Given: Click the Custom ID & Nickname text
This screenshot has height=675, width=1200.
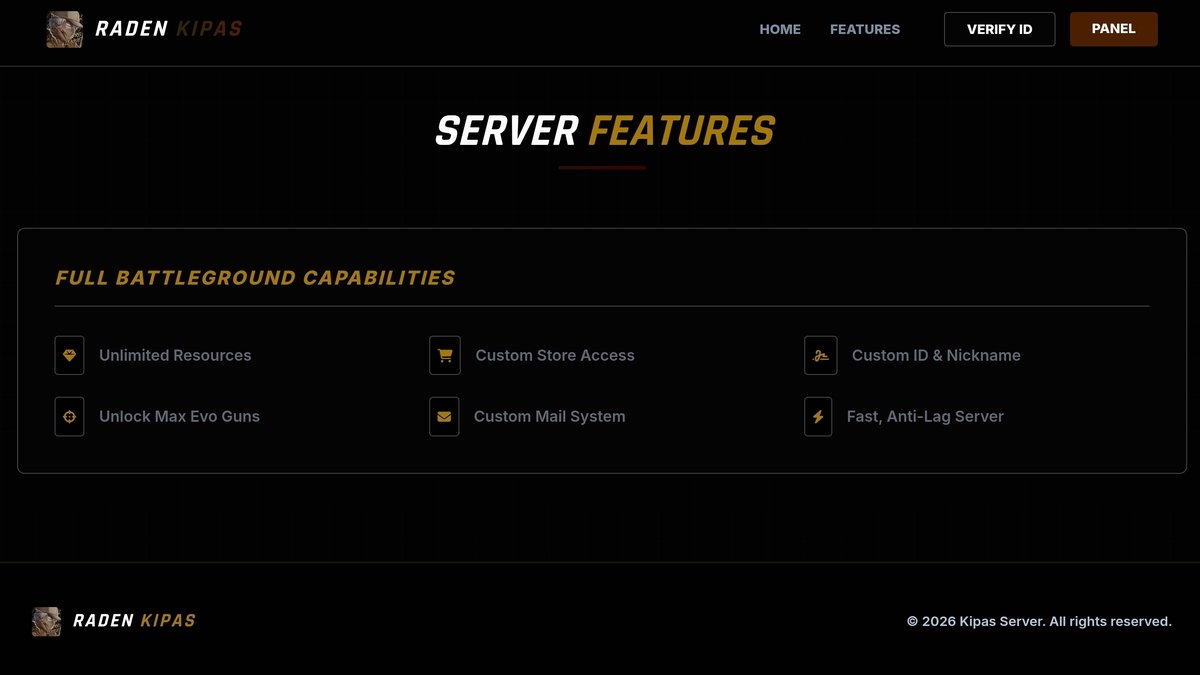Looking at the screenshot, I should point(936,355).
